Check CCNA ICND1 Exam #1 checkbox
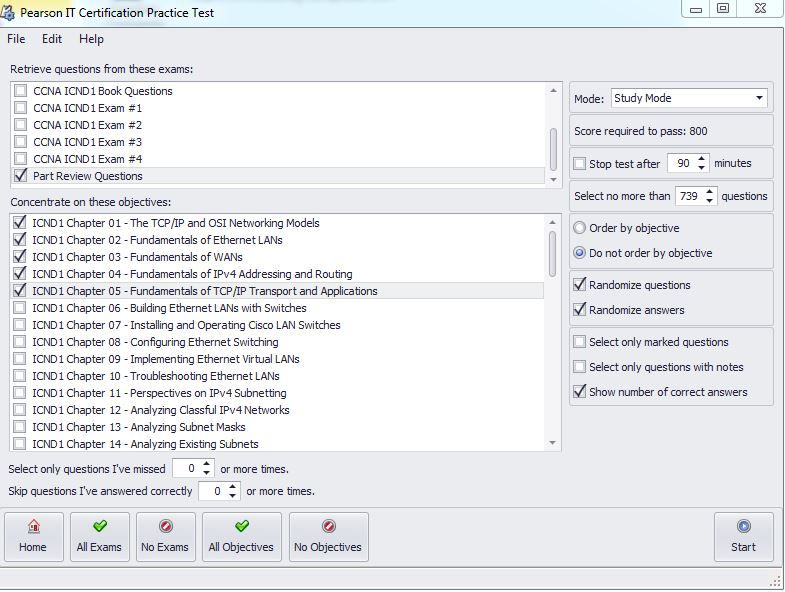Screen dimensions: 785x592 [21, 108]
